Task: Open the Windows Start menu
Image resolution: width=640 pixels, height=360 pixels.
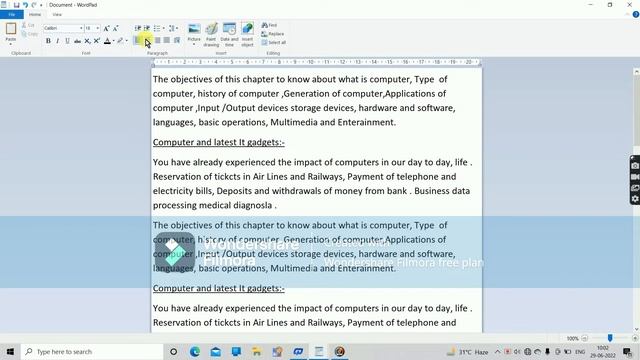Action: tap(10, 351)
